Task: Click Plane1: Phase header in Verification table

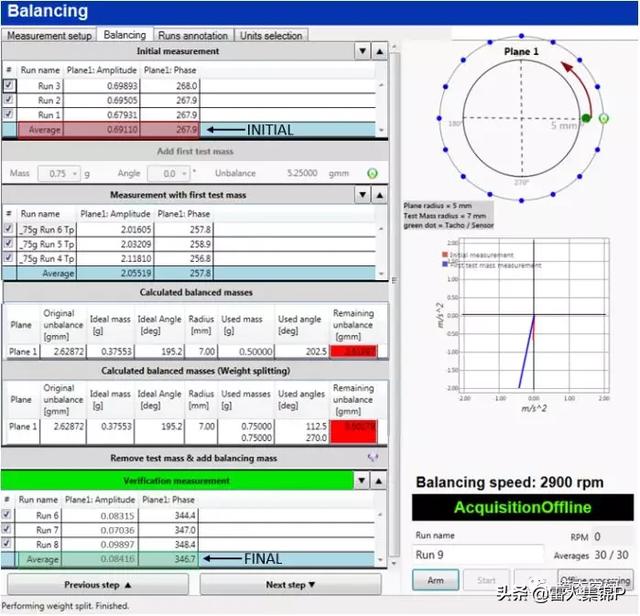Action: pos(168,500)
